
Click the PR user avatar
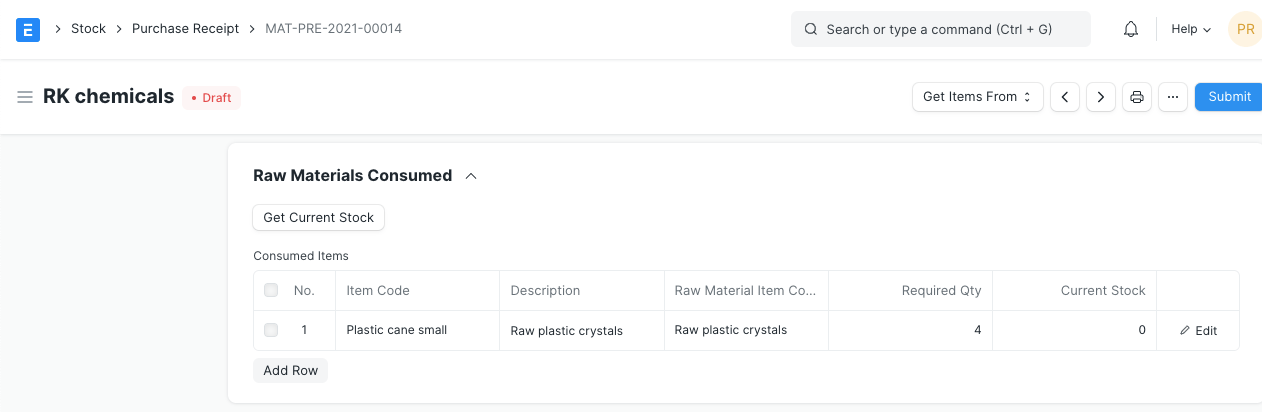pyautogui.click(x=1245, y=29)
